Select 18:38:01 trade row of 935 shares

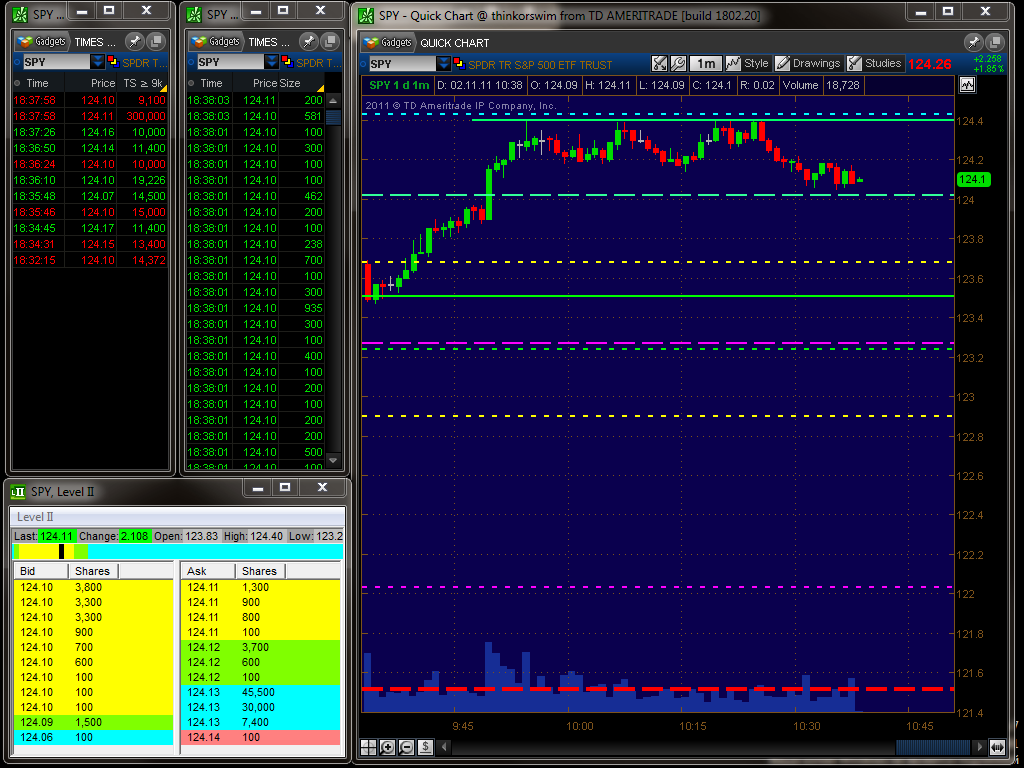[x=255, y=308]
